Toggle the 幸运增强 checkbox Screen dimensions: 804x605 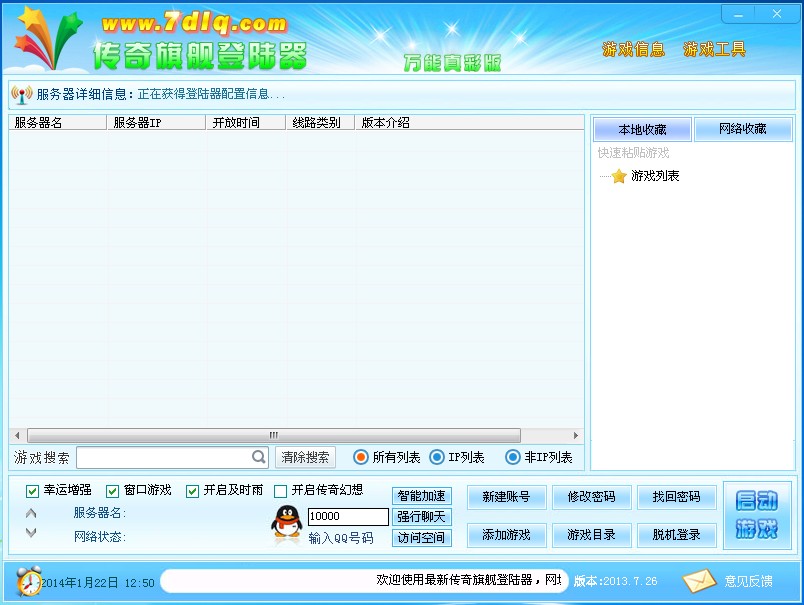(x=32, y=491)
